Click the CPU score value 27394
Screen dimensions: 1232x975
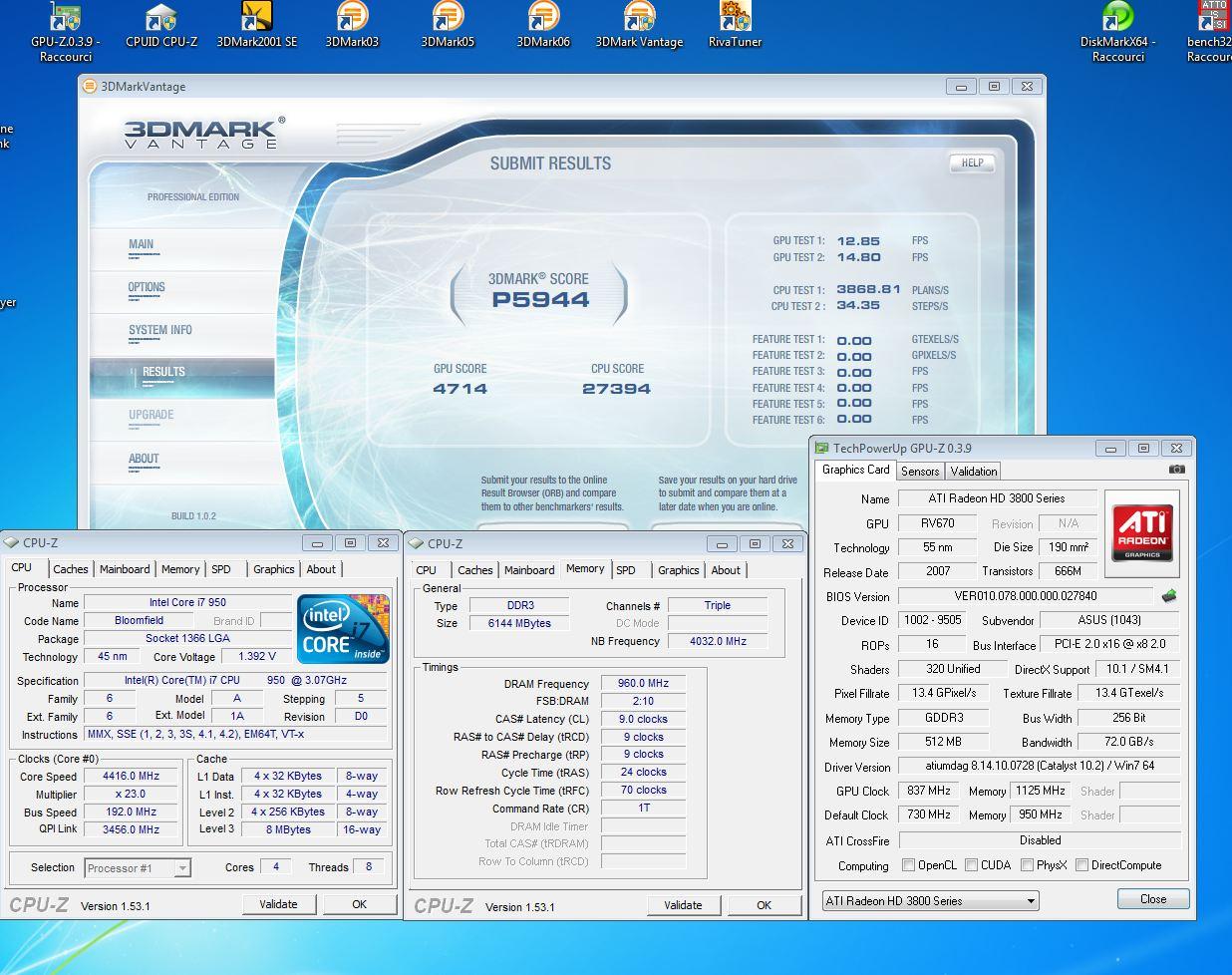point(617,389)
